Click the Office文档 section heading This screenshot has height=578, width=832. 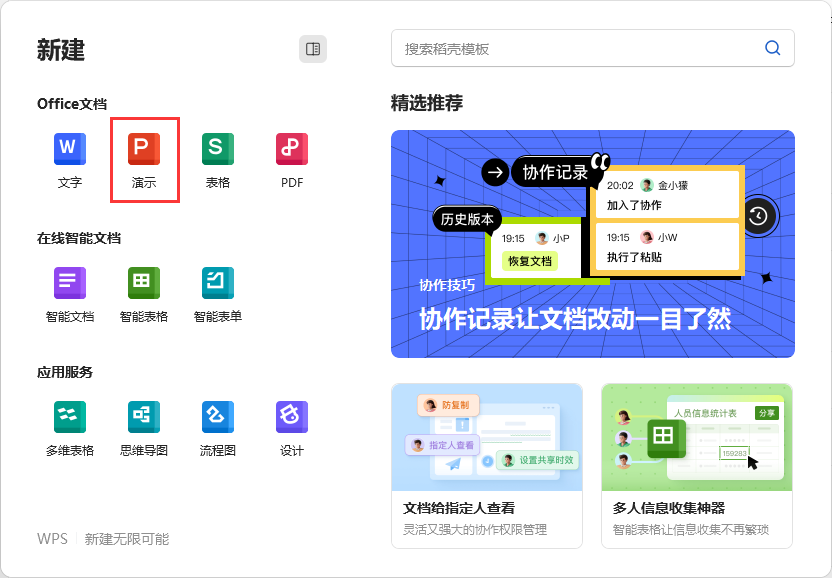72,103
